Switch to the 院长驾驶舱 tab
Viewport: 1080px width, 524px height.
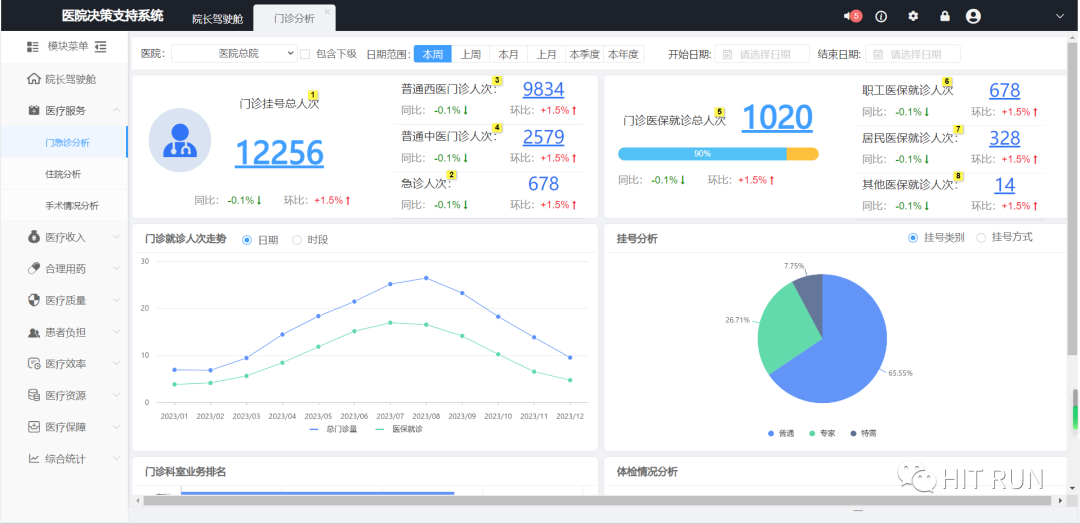217,18
